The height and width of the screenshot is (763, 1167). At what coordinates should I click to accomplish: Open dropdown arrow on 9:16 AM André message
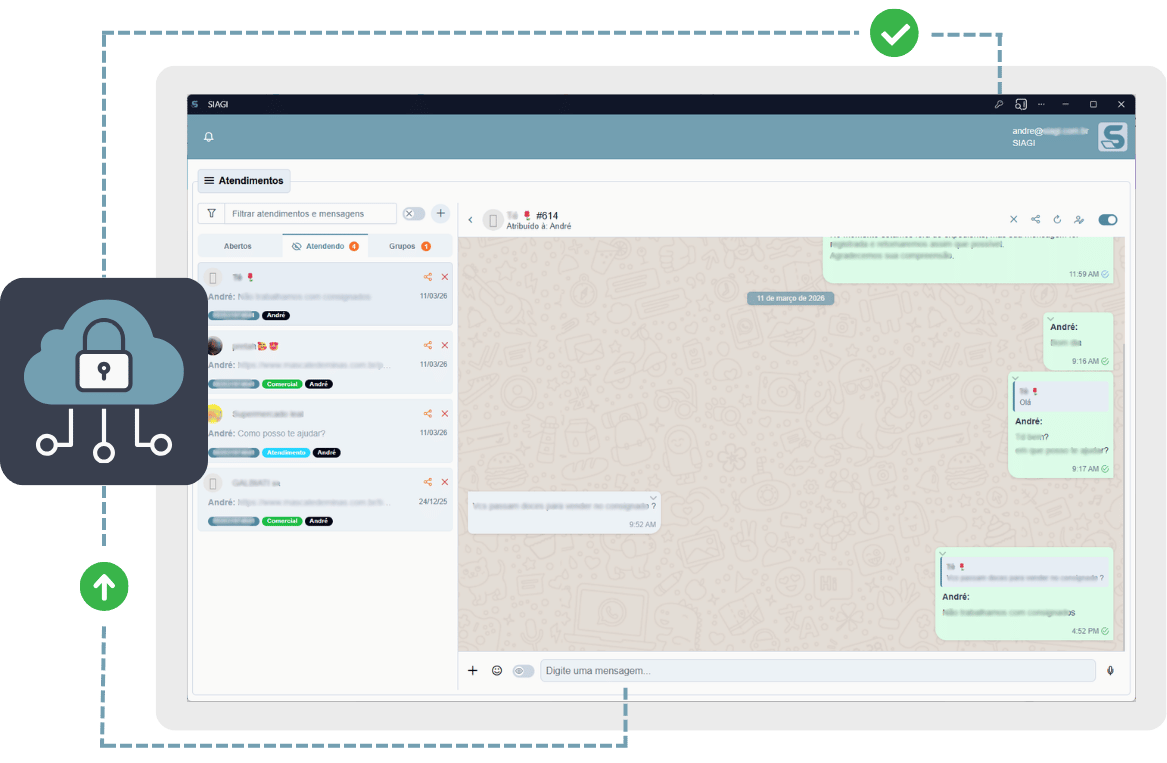1050,319
